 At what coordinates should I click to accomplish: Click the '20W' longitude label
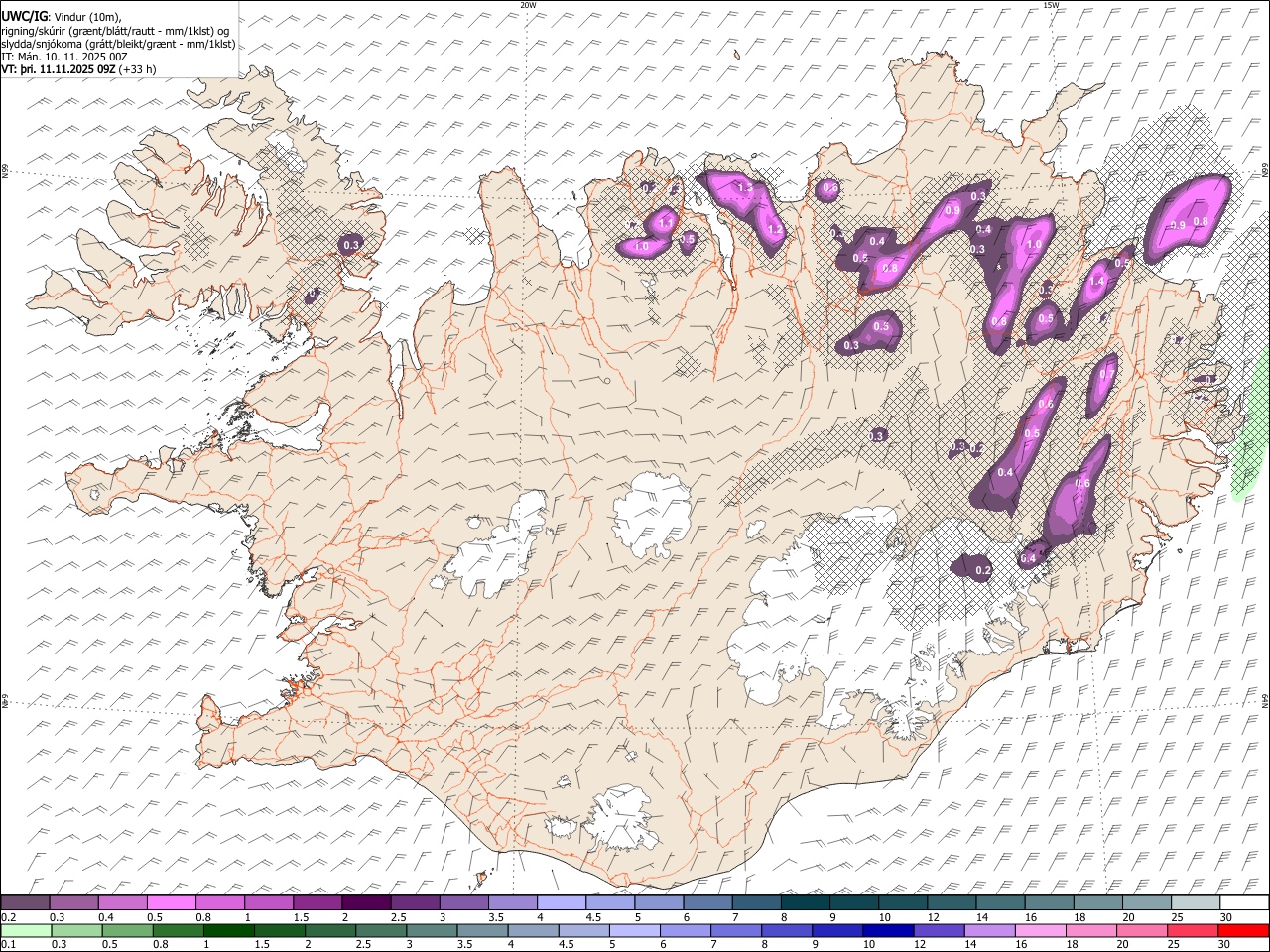point(528,5)
